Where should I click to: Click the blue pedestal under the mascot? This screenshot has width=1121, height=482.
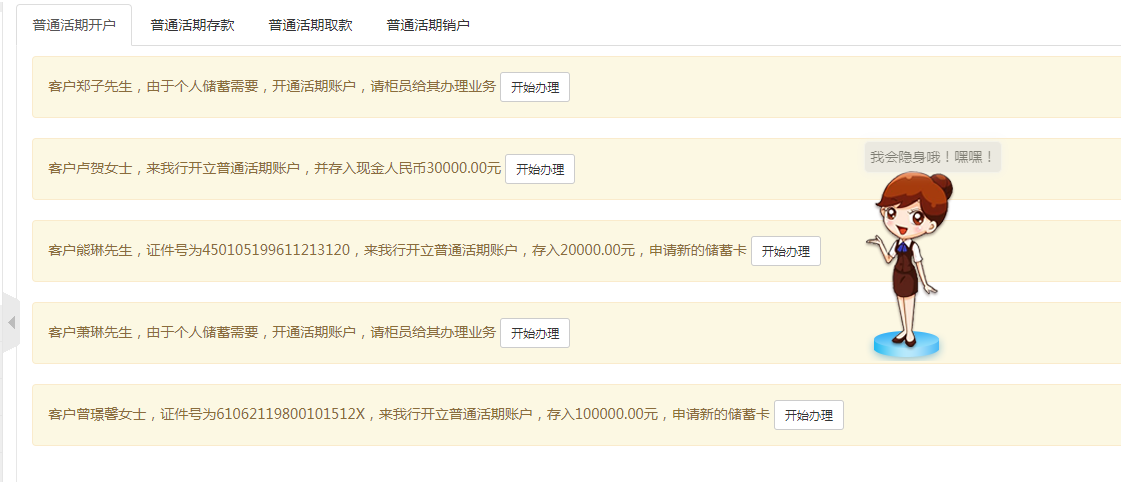click(906, 344)
